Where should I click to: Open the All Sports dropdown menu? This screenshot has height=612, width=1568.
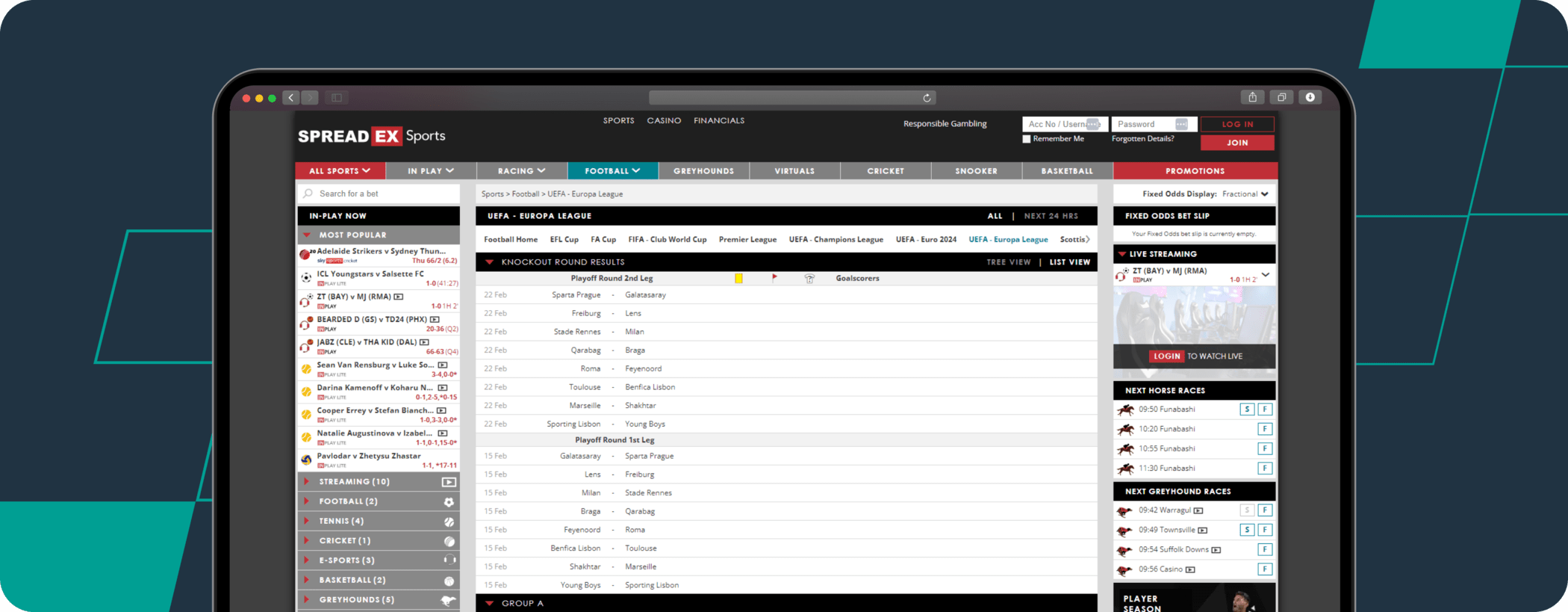[x=340, y=171]
